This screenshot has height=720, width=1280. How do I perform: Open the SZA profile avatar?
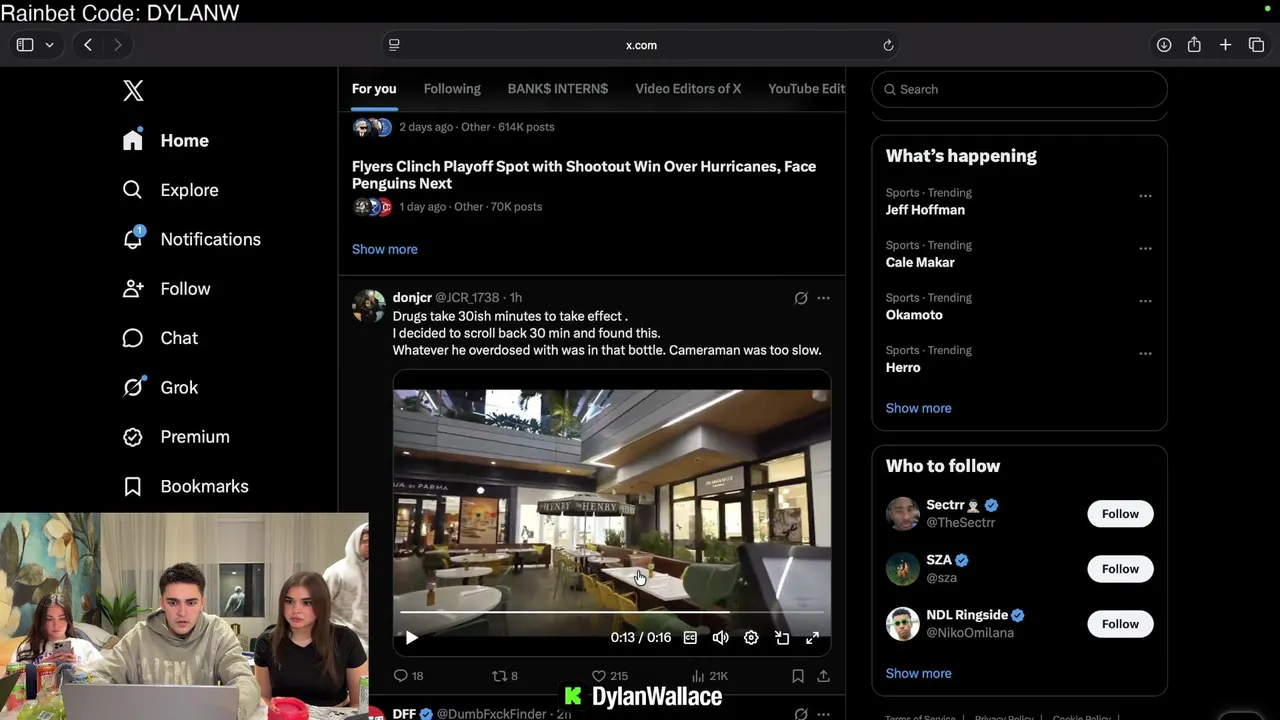coord(903,569)
